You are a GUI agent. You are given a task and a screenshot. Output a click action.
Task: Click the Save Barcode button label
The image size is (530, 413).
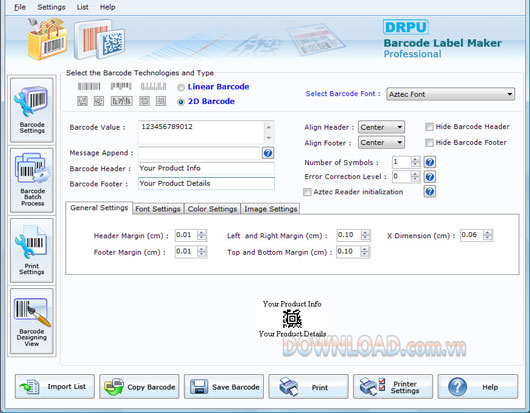pyautogui.click(x=236, y=387)
